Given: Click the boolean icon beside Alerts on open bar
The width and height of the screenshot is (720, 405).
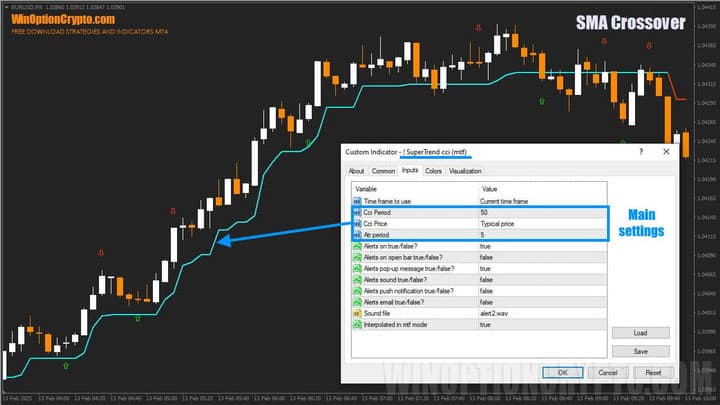Looking at the screenshot, I should pos(357,257).
